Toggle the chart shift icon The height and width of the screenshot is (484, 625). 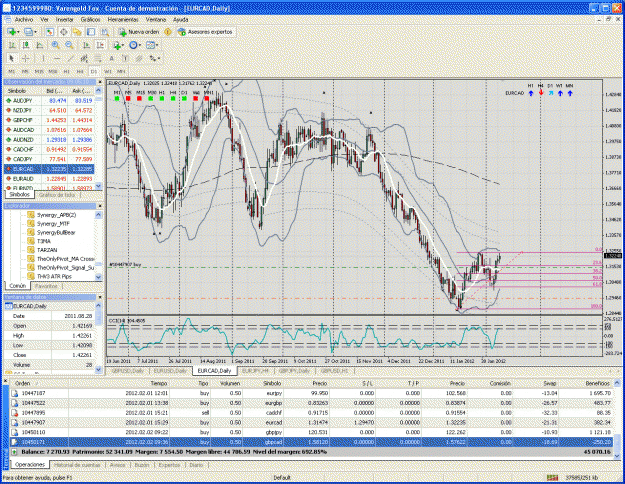click(100, 45)
